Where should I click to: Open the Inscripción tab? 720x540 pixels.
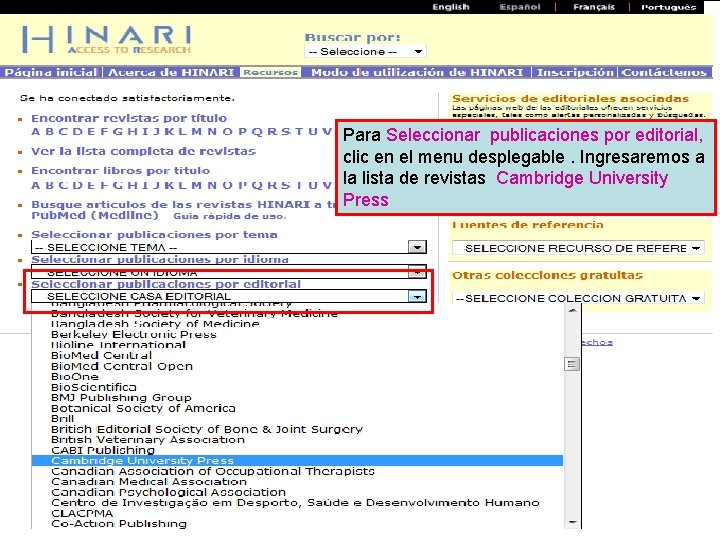tap(575, 72)
